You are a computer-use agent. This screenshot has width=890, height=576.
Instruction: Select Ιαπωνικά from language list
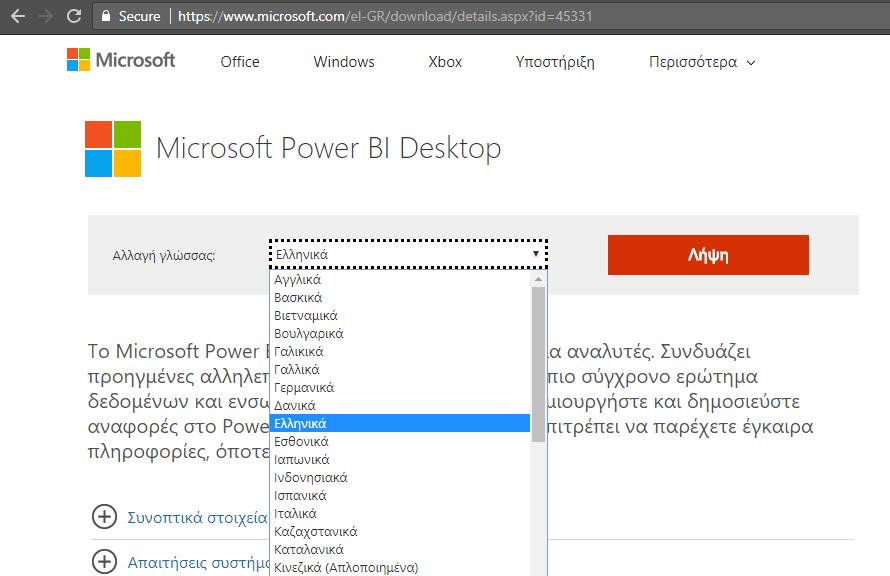(400, 459)
